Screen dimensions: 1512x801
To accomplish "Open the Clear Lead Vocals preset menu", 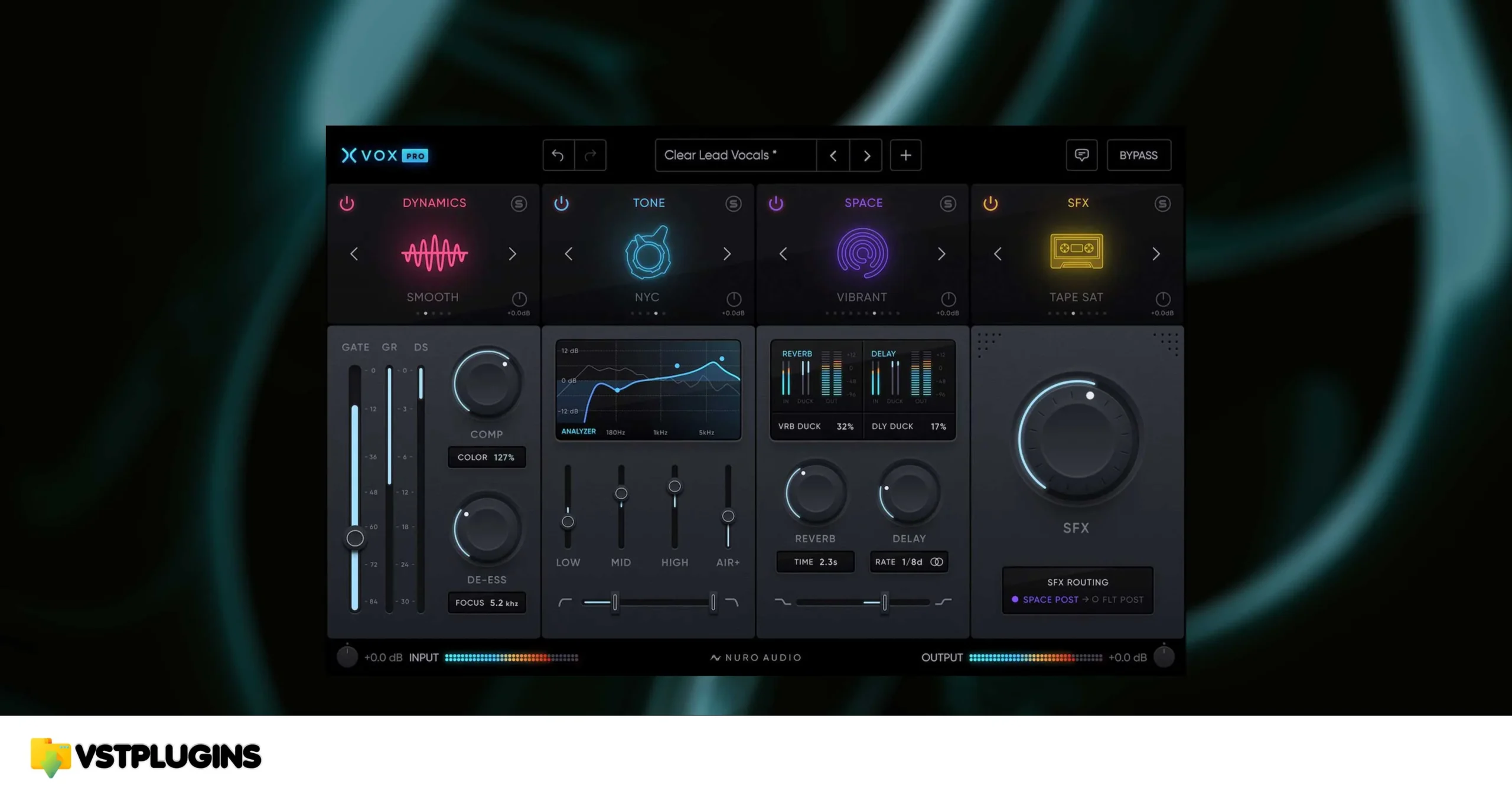I will (x=735, y=155).
